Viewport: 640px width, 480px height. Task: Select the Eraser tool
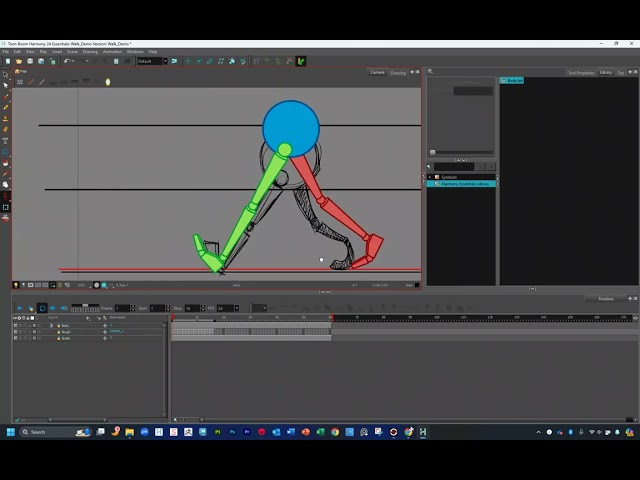pyautogui.click(x=5, y=129)
